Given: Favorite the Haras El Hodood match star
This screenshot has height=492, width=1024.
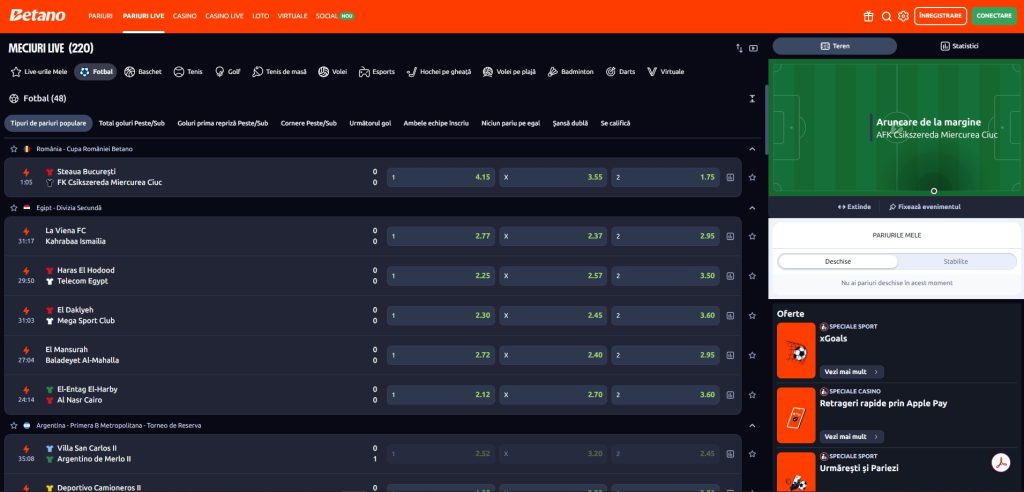Looking at the screenshot, I should pos(752,276).
